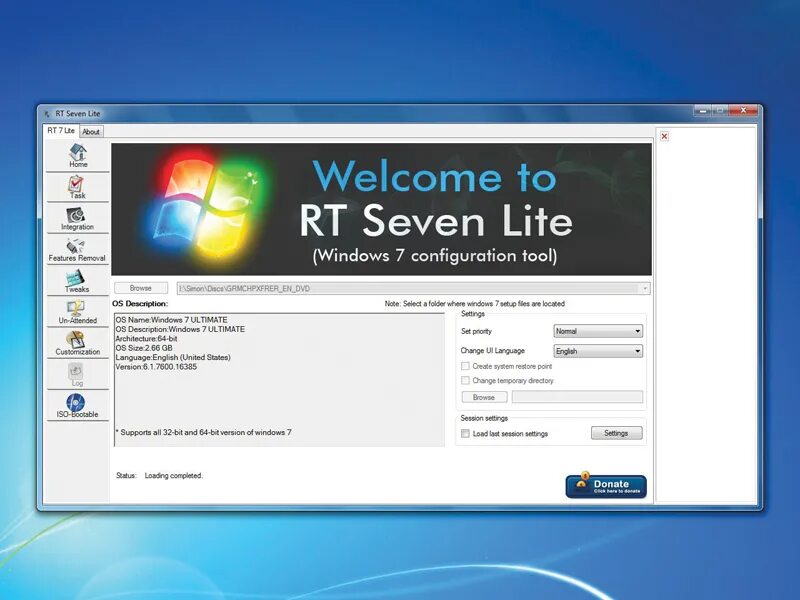Image resolution: width=800 pixels, height=600 pixels.
Task: Click the RT Seven Lite title bar icon
Action: click(47, 114)
